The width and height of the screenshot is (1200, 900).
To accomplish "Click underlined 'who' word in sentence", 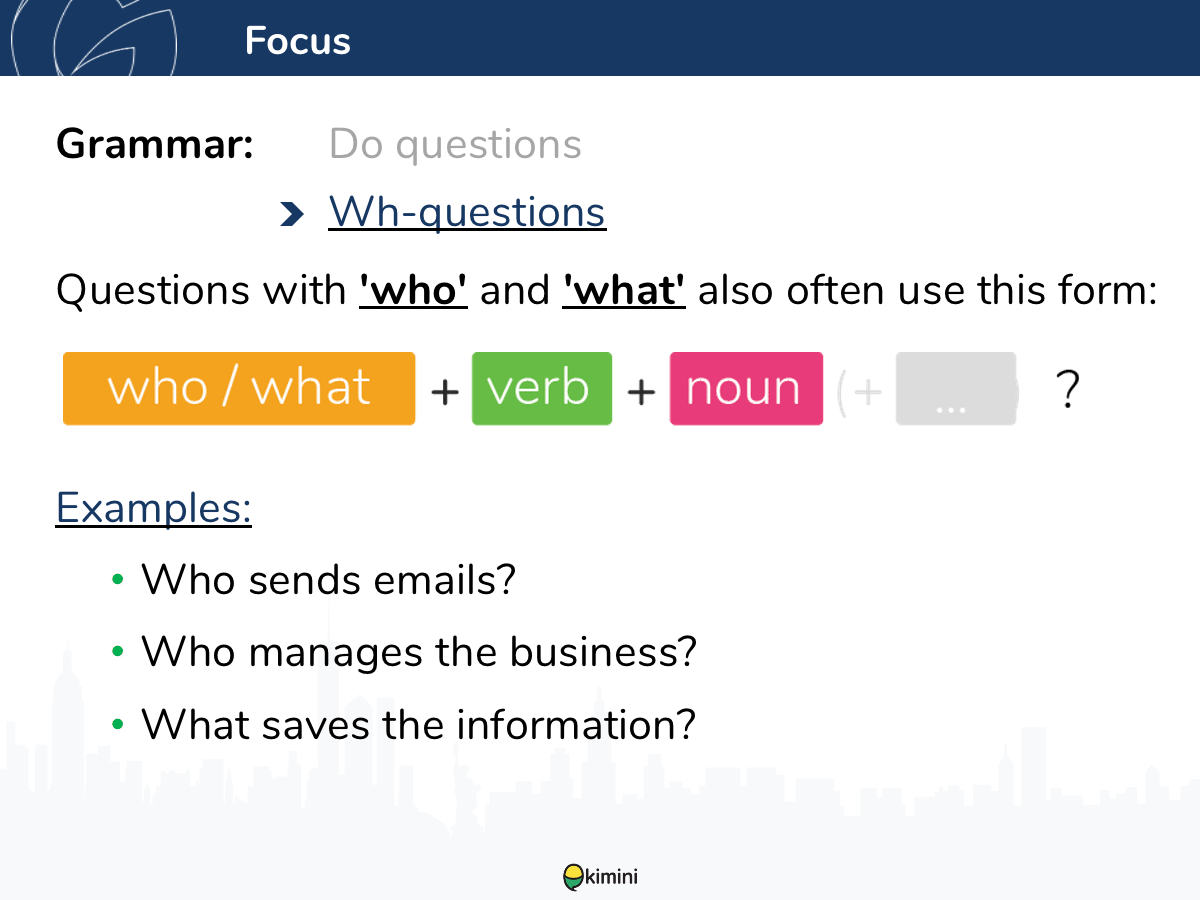I will 413,291.
